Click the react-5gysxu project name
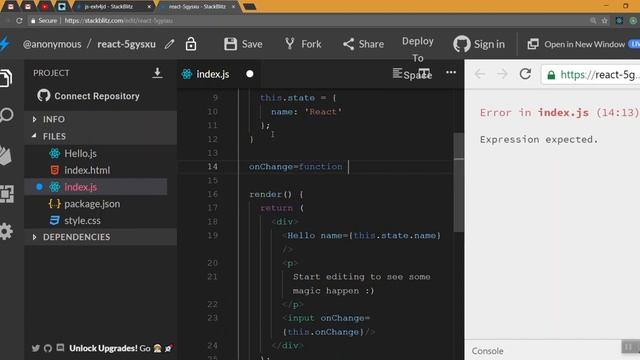 [127, 44]
